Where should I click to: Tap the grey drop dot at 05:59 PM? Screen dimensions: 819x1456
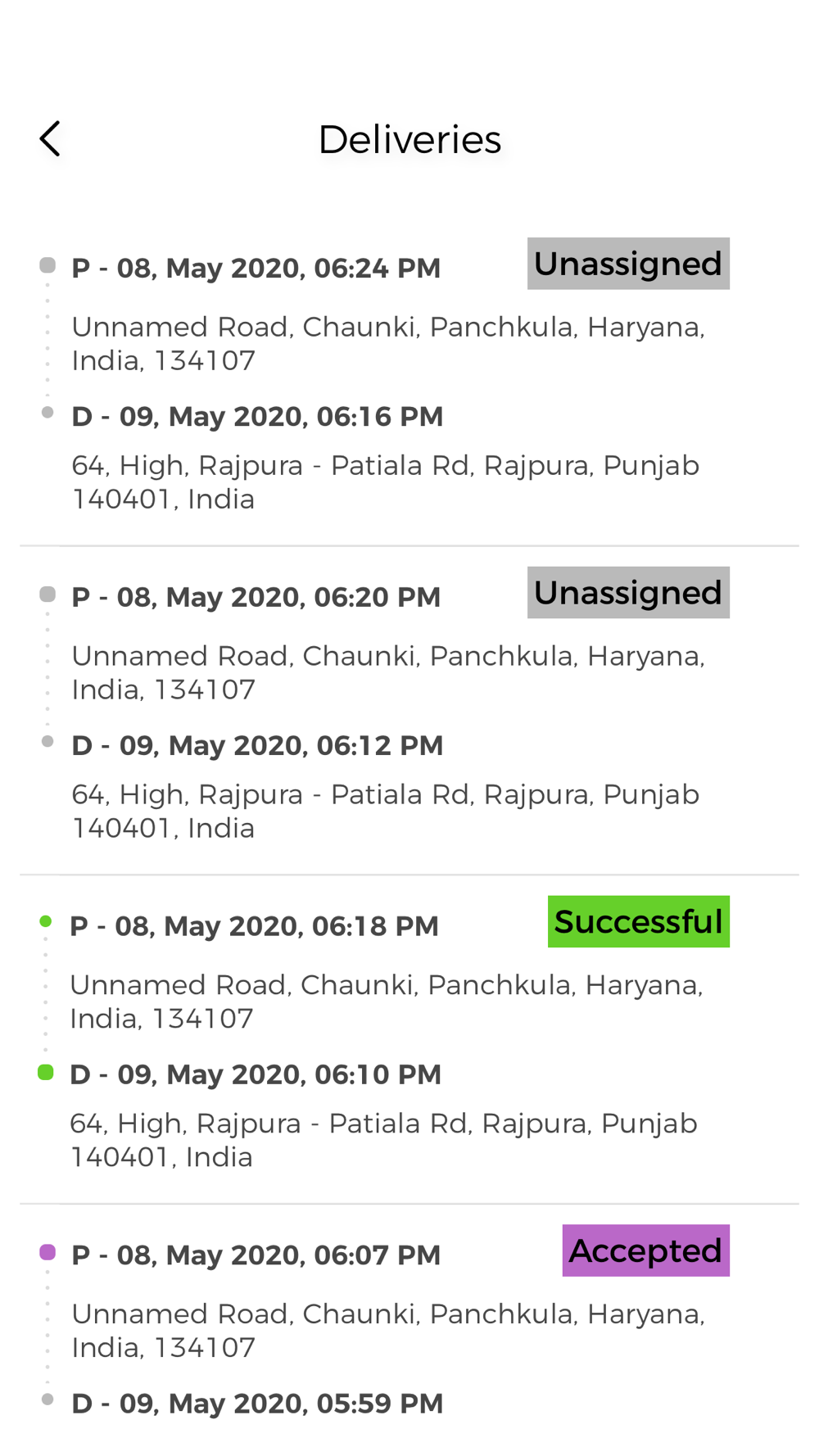point(48,1400)
